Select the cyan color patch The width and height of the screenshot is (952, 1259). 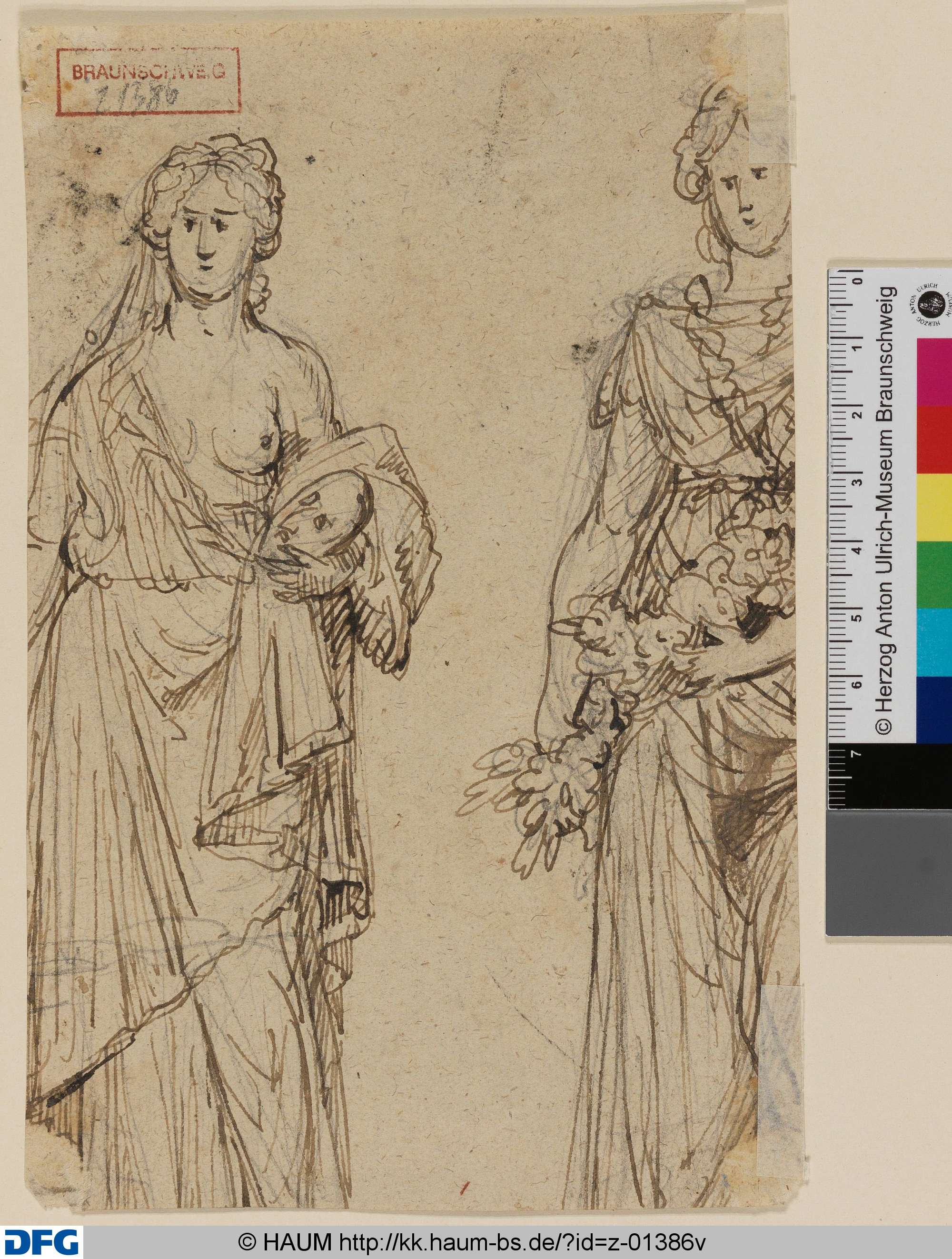(934, 641)
